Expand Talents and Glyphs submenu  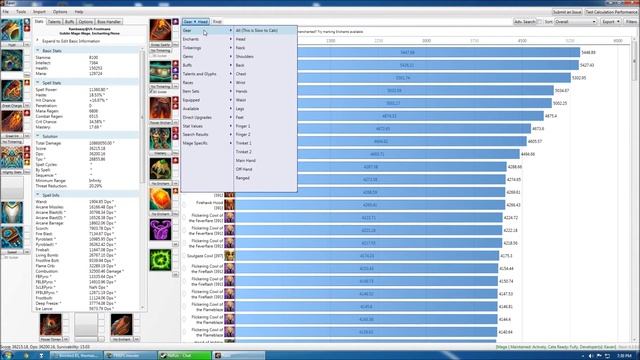coord(207,74)
